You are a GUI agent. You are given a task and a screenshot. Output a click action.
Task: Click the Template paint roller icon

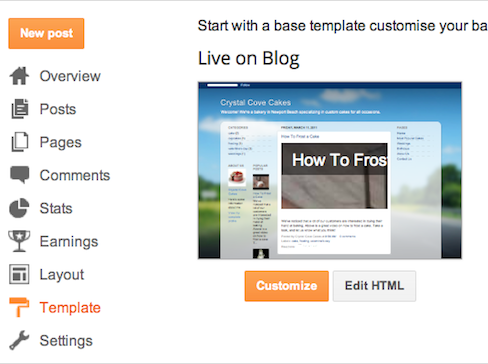point(19,307)
